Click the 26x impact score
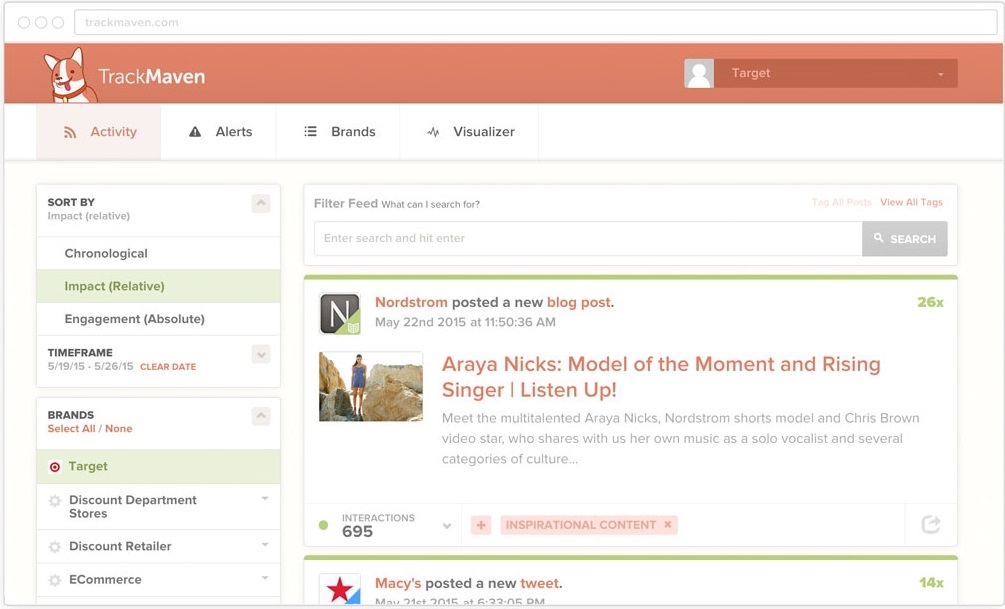Image resolution: width=1005 pixels, height=609 pixels. [930, 302]
